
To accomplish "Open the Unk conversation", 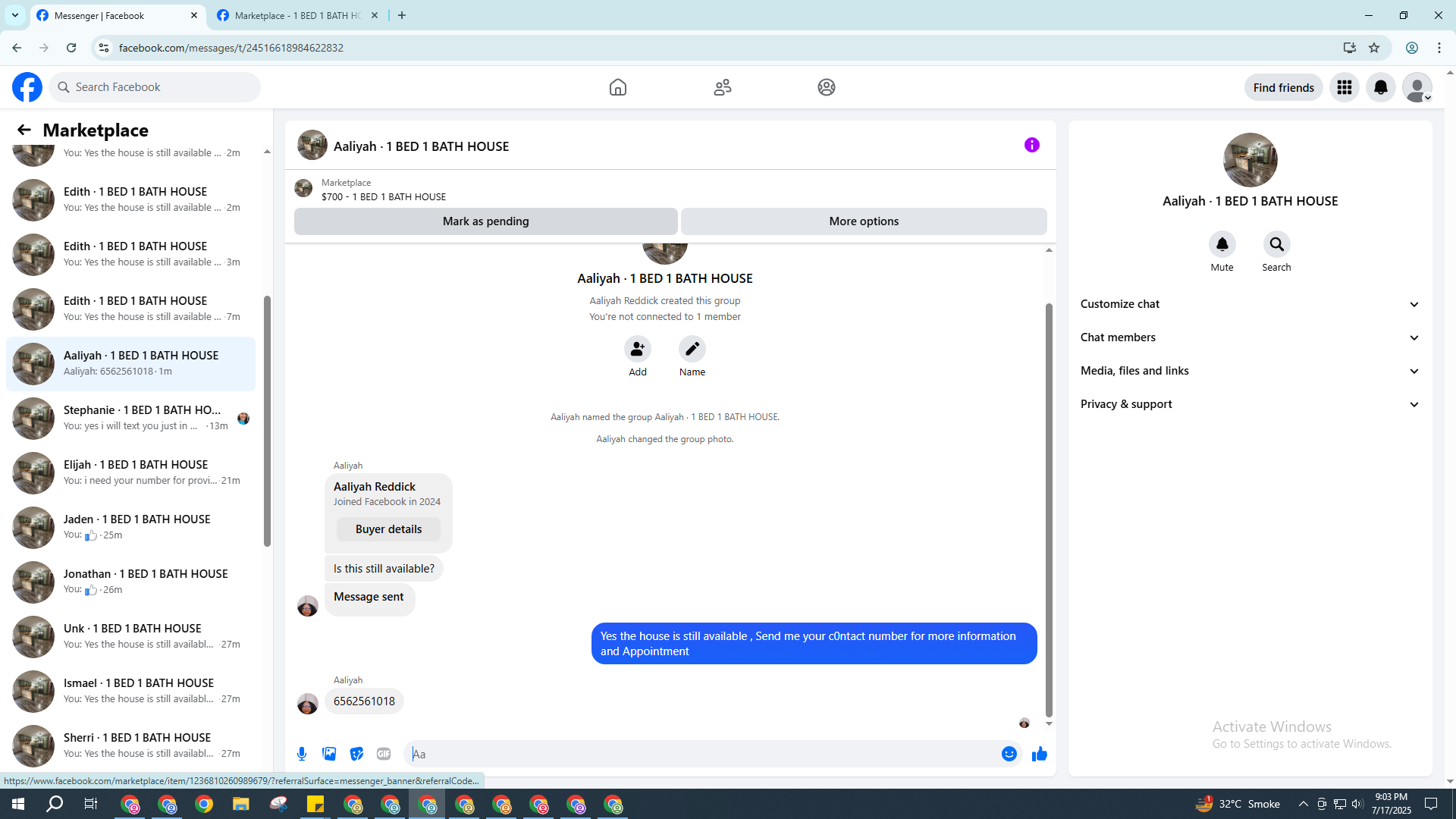I will [130, 636].
